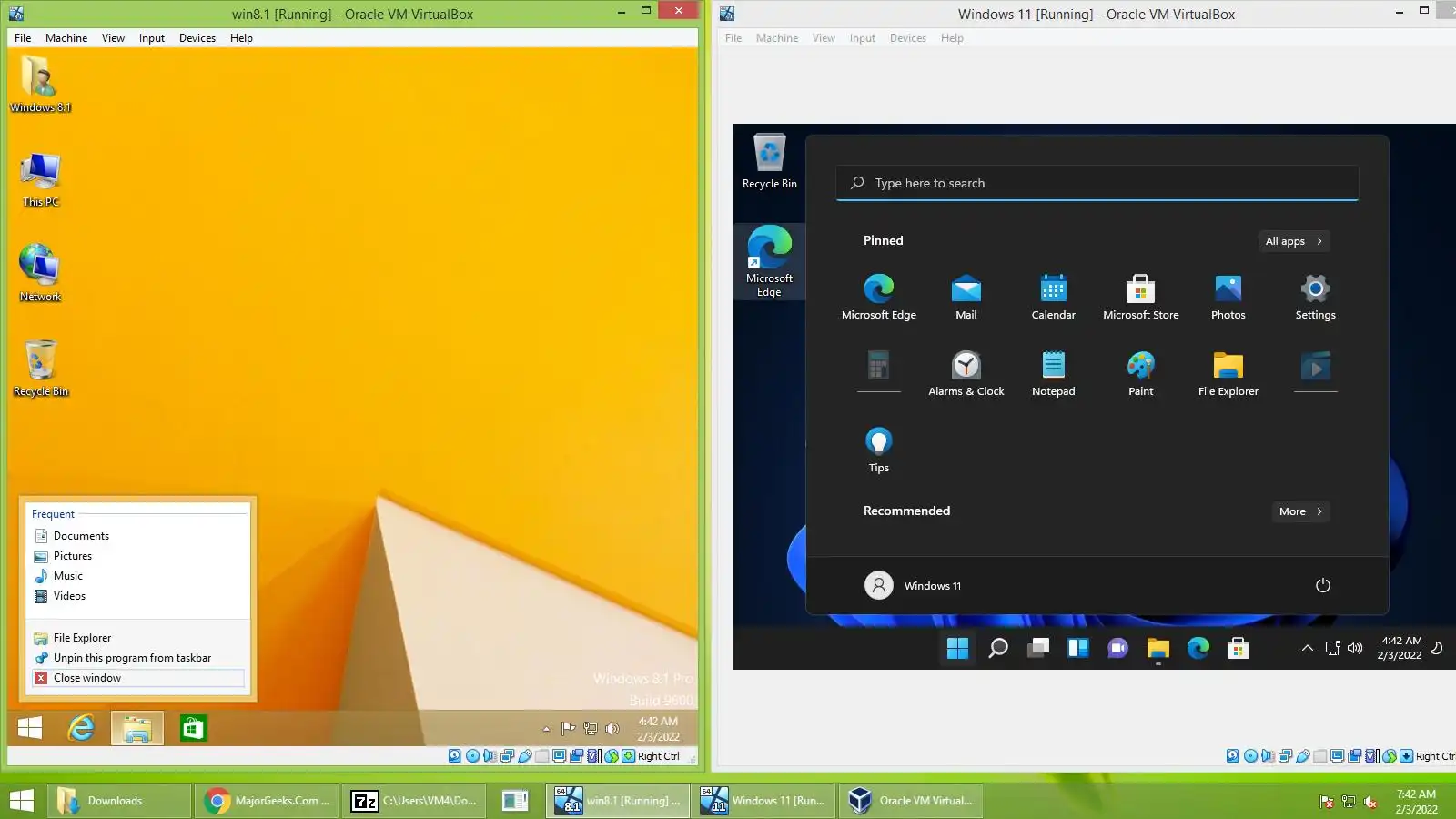Click the volume icon in Windows 11 tray
The width and height of the screenshot is (1456, 819).
pyautogui.click(x=1355, y=648)
